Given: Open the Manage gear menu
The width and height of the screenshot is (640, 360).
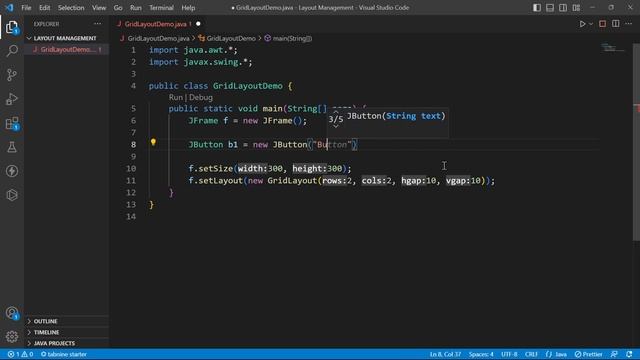Looking at the screenshot, I should coord(12,336).
